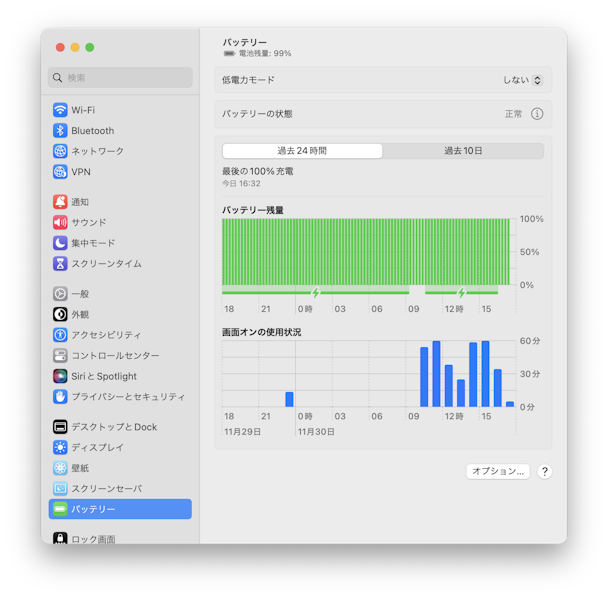Click the lone blue usage bar before 0時
Screen dimensions: 608x598
tap(289, 399)
